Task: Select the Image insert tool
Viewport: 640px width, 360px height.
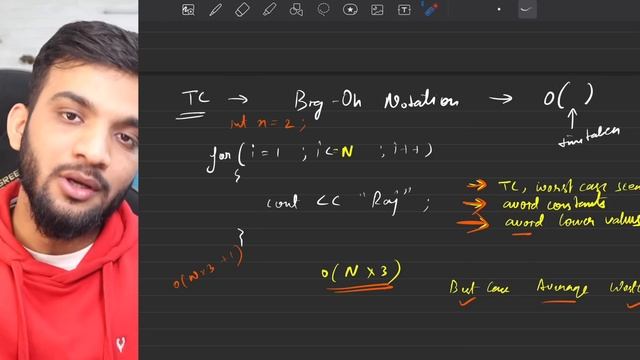Action: click(x=377, y=10)
